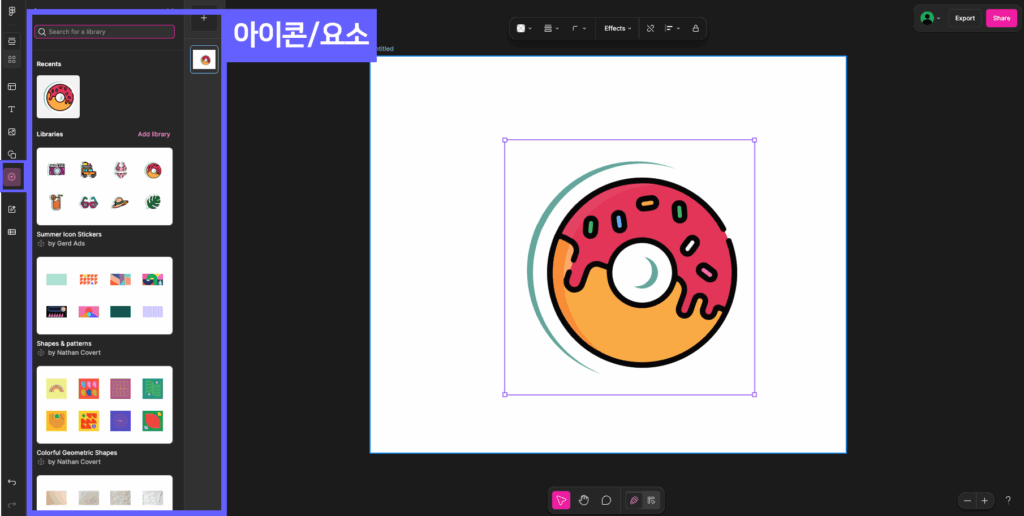The width and height of the screenshot is (1024, 516).
Task: Pick the sunglasses sticker
Action: click(x=88, y=202)
